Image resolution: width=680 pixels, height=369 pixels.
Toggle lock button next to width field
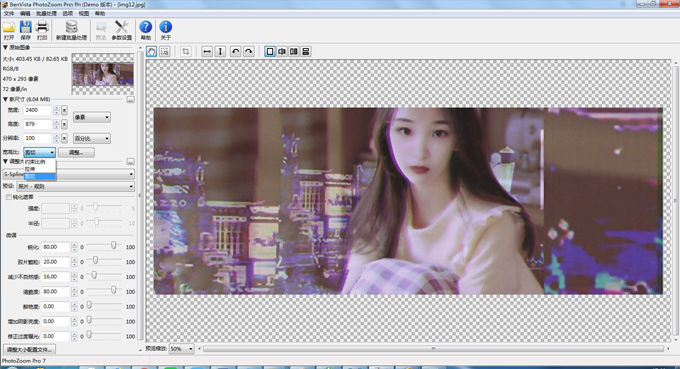click(x=64, y=110)
